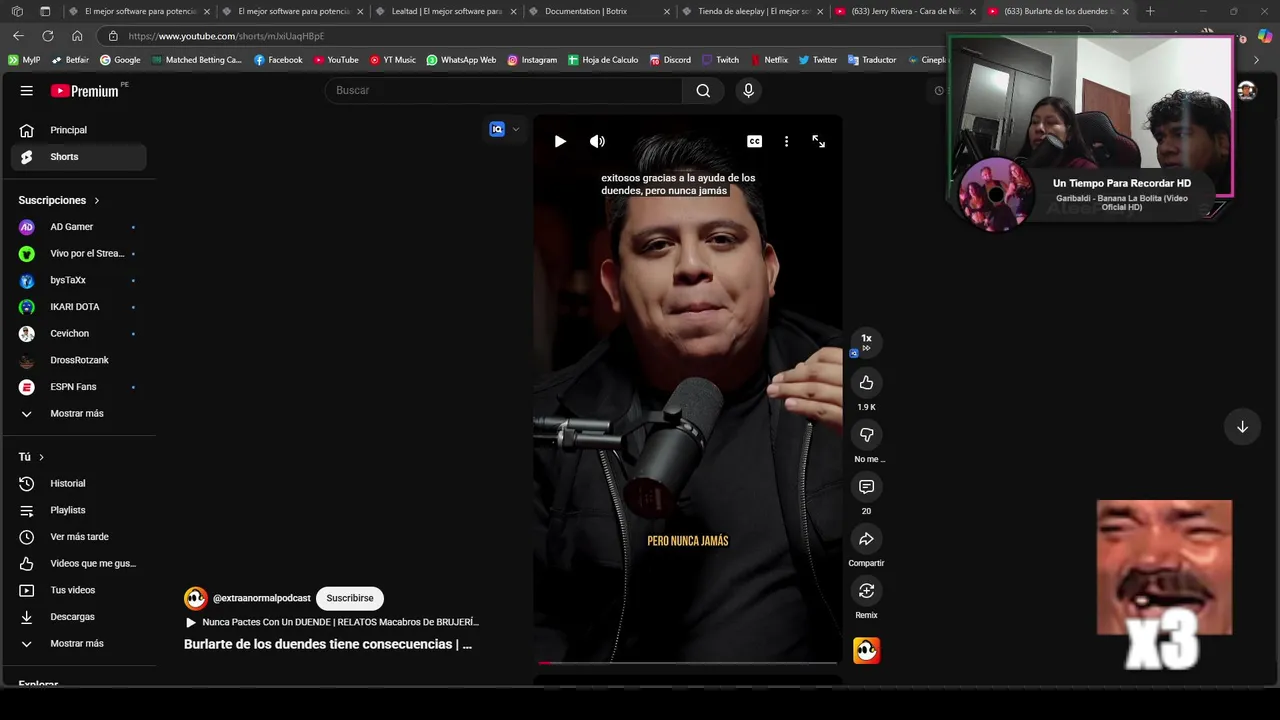Image resolution: width=1280 pixels, height=720 pixels.
Task: Open WhatsApp Web bookmark
Action: 461,60
